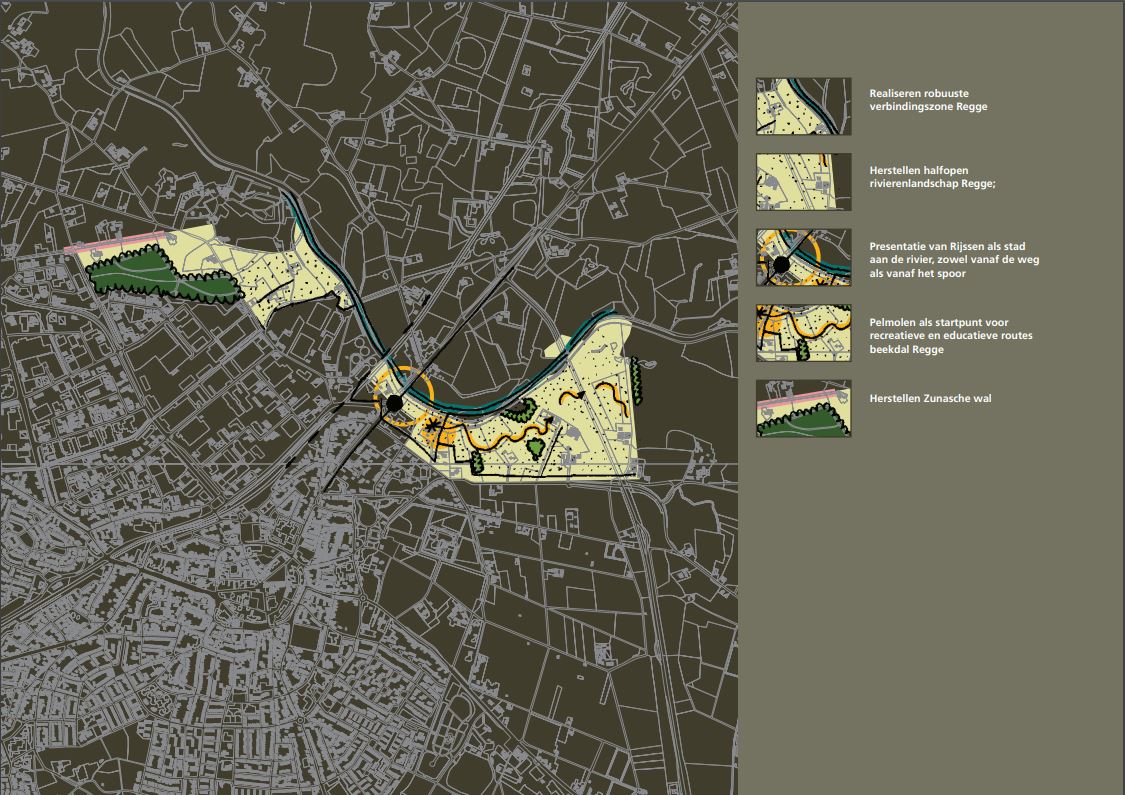Click the green scalloped tree cluster near the river
This screenshot has height=795, width=1125.
(x=517, y=408)
